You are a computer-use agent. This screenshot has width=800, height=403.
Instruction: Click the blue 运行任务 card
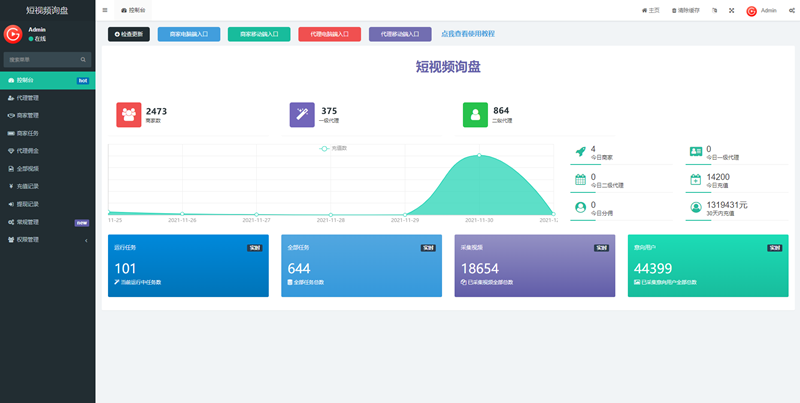point(188,266)
